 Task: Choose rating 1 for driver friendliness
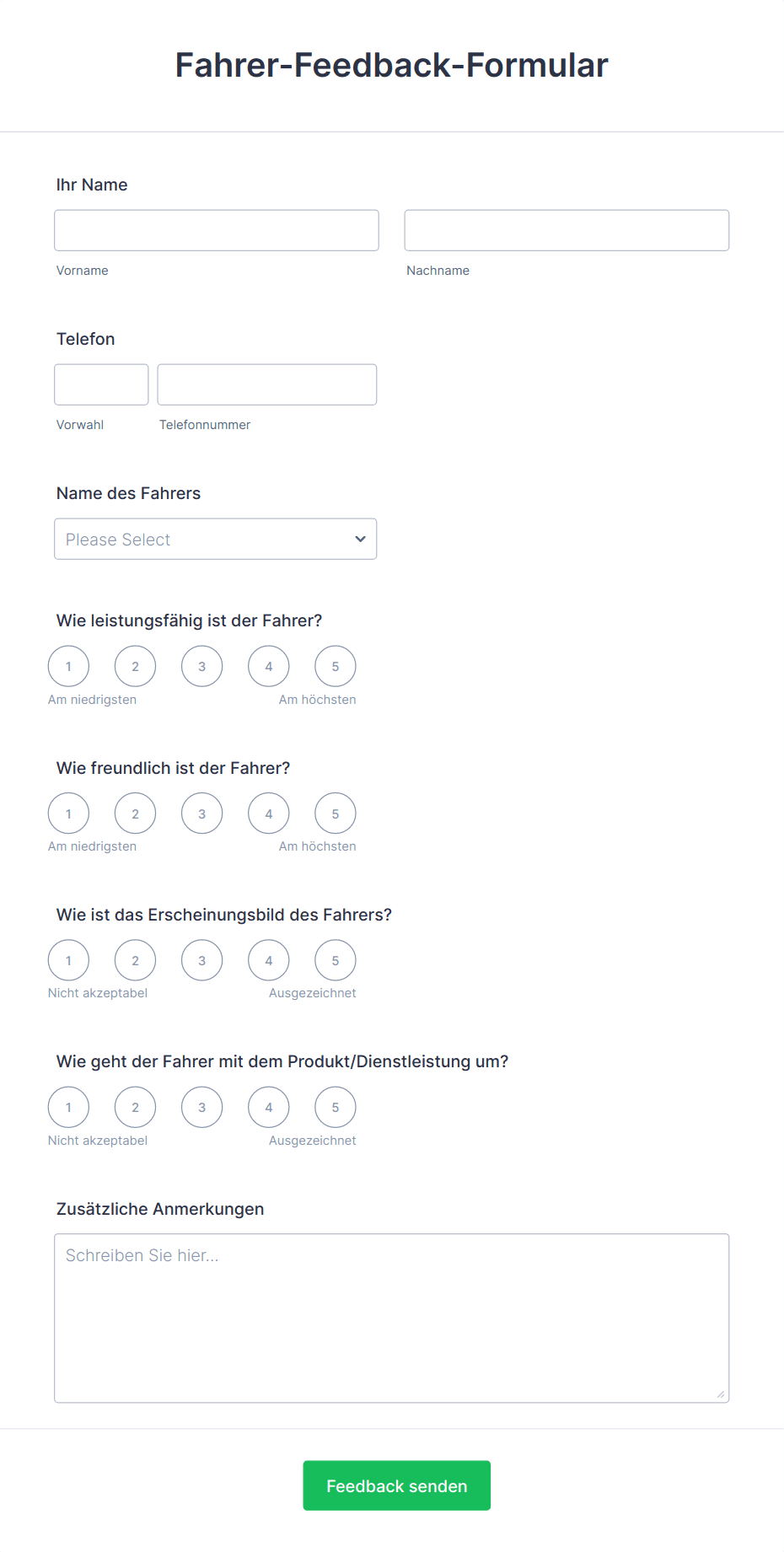tap(68, 813)
